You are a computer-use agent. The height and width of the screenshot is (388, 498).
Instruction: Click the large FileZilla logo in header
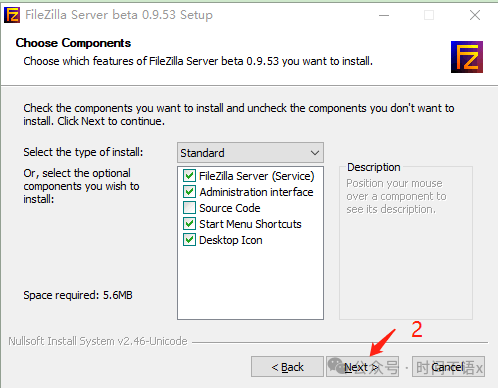[x=467, y=57]
